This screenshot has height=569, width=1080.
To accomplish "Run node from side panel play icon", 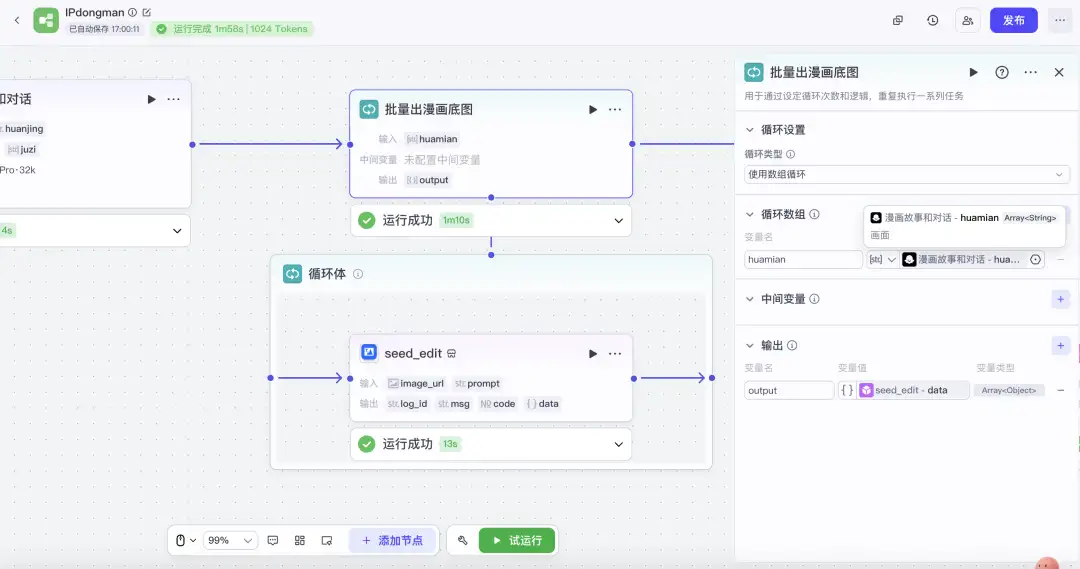I will (x=973, y=72).
